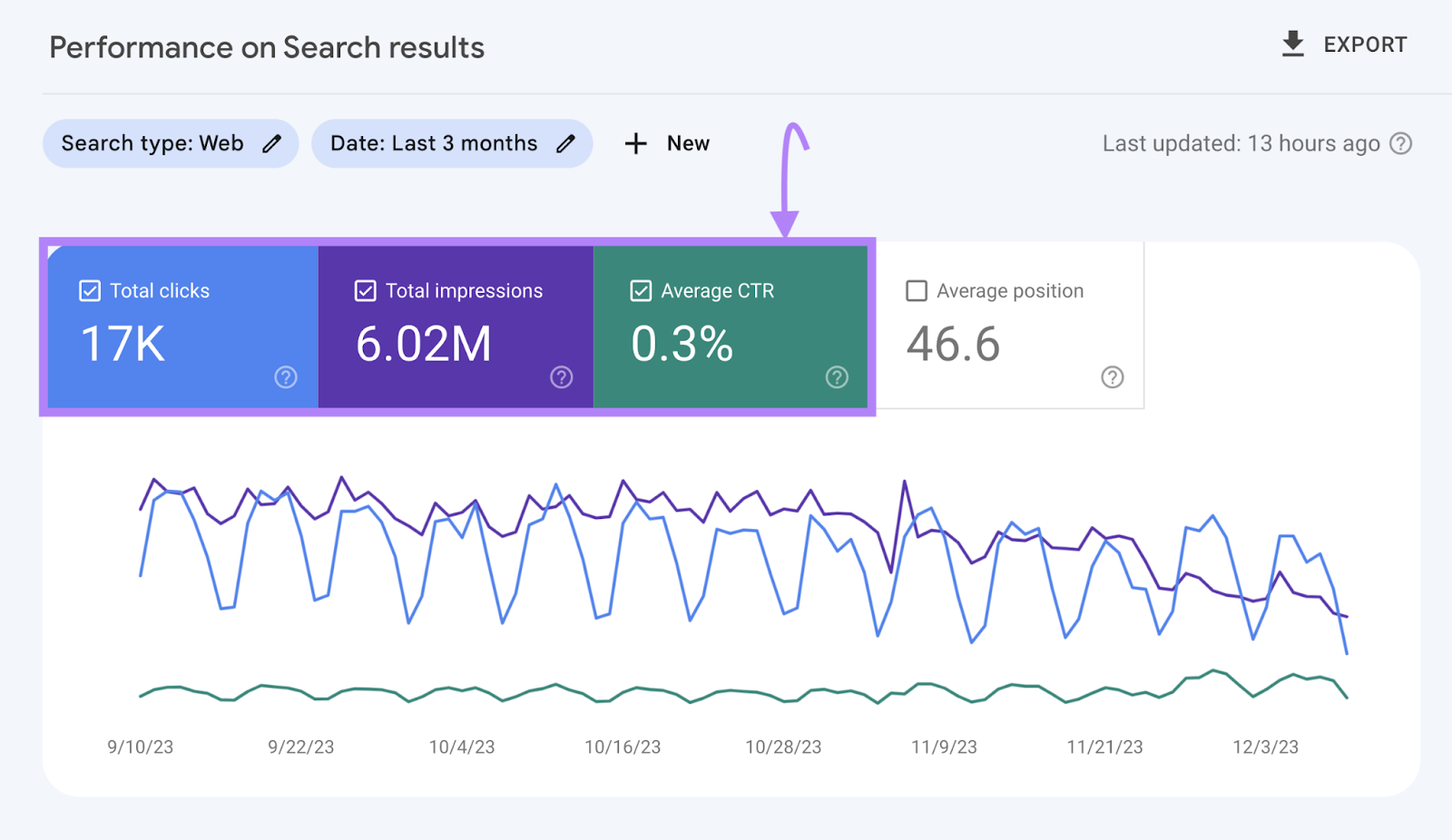Enable the Average position checkbox
Image resolution: width=1452 pixels, height=840 pixels.
(x=917, y=290)
